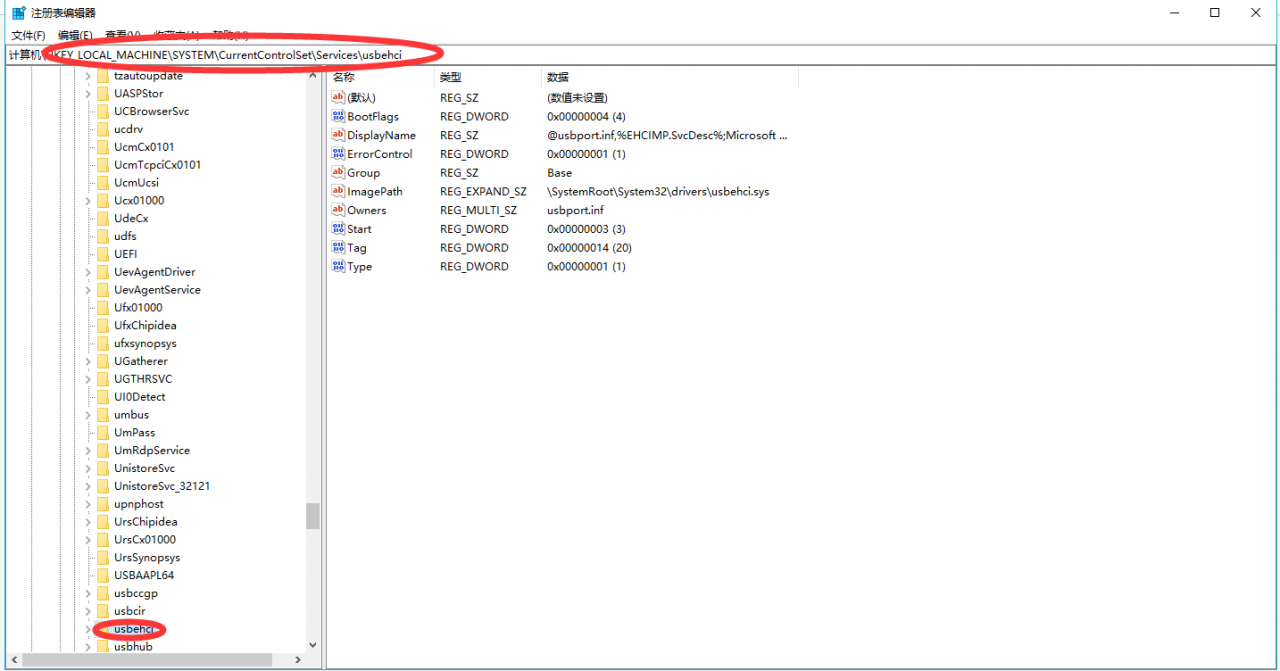Open the 编辑(E) menu
The height and width of the screenshot is (671, 1280).
point(75,35)
